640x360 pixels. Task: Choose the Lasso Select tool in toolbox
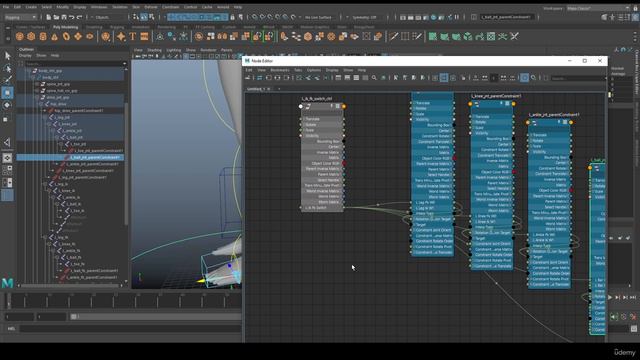(7, 68)
